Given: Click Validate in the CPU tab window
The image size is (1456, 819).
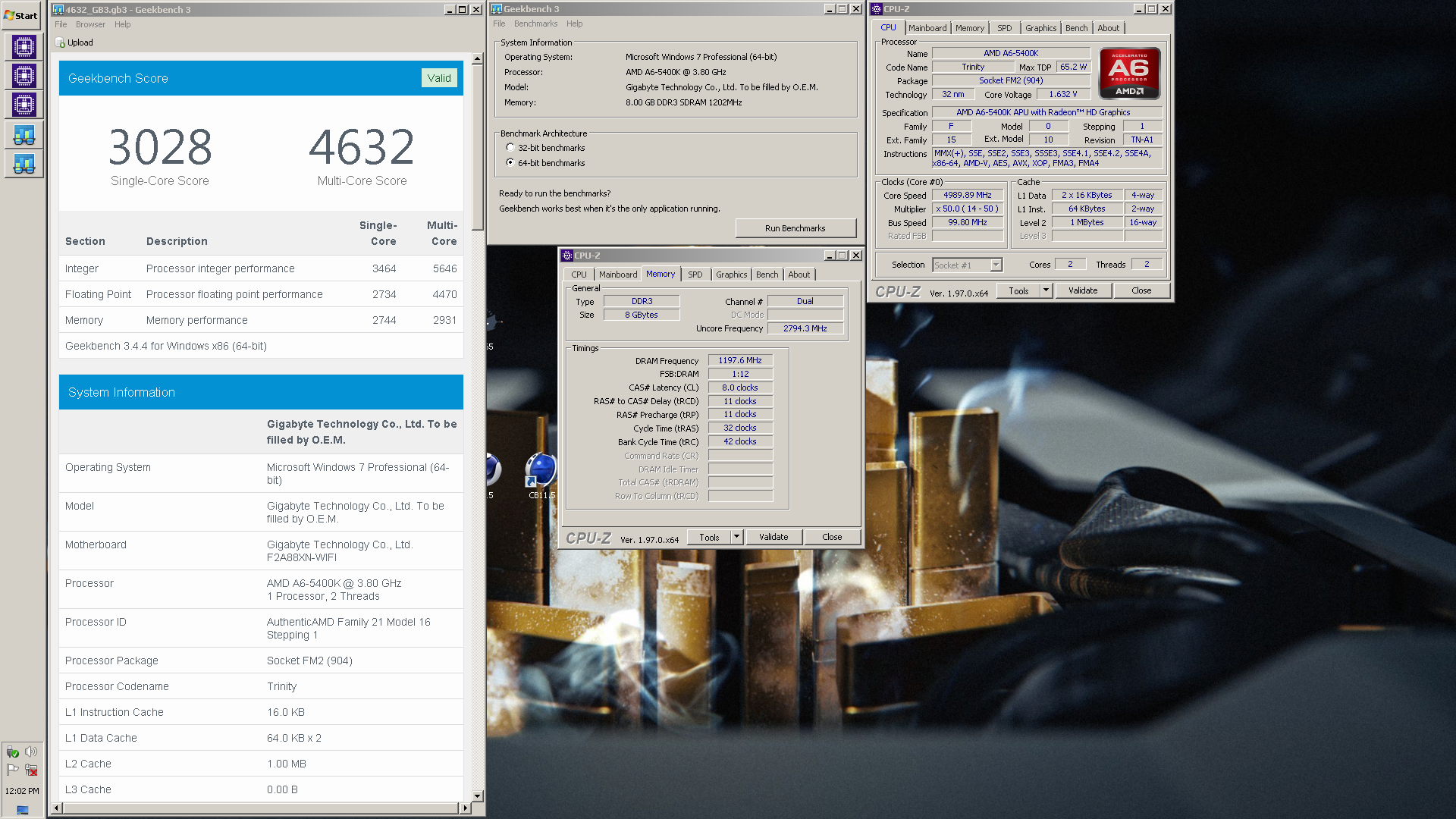Looking at the screenshot, I should pyautogui.click(x=1083, y=290).
